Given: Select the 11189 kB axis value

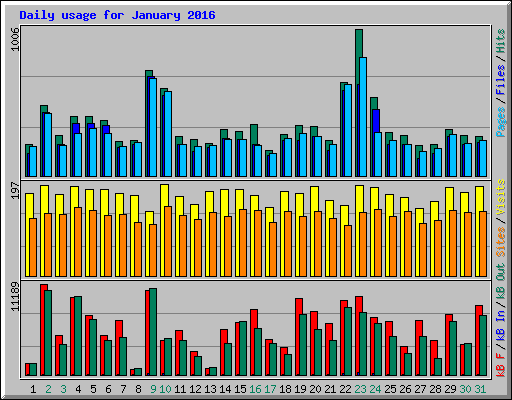Looking at the screenshot, I should coord(15,297).
